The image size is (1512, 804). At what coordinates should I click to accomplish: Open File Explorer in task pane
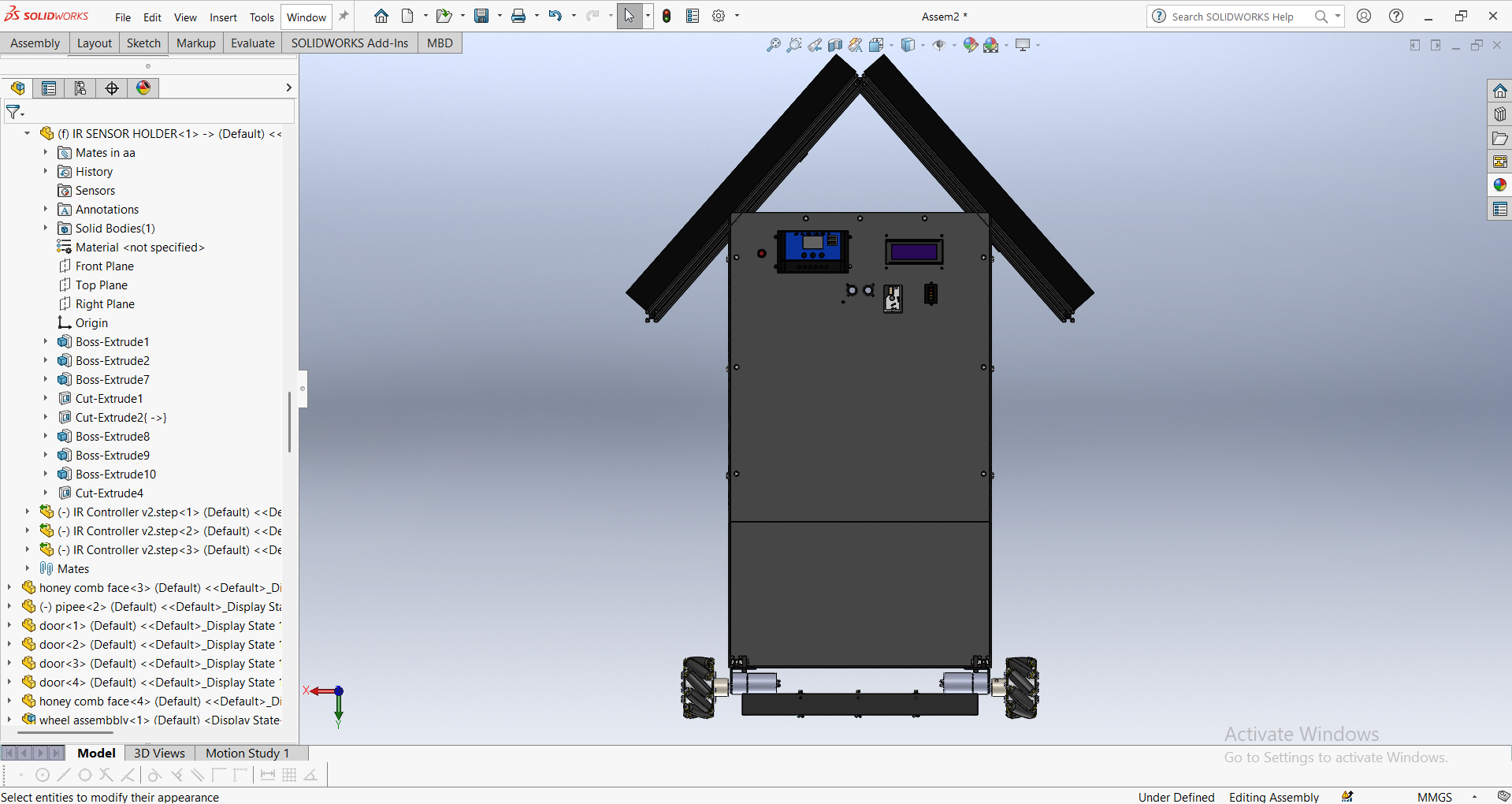1500,138
